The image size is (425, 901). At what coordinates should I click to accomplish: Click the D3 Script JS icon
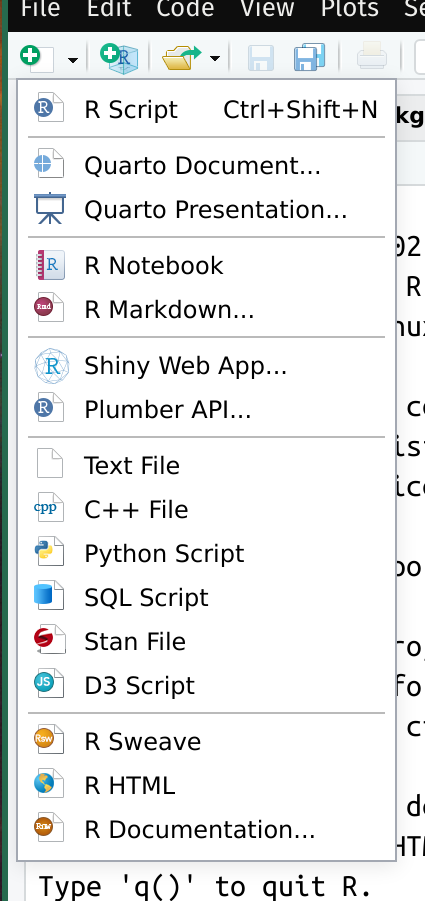click(49, 683)
